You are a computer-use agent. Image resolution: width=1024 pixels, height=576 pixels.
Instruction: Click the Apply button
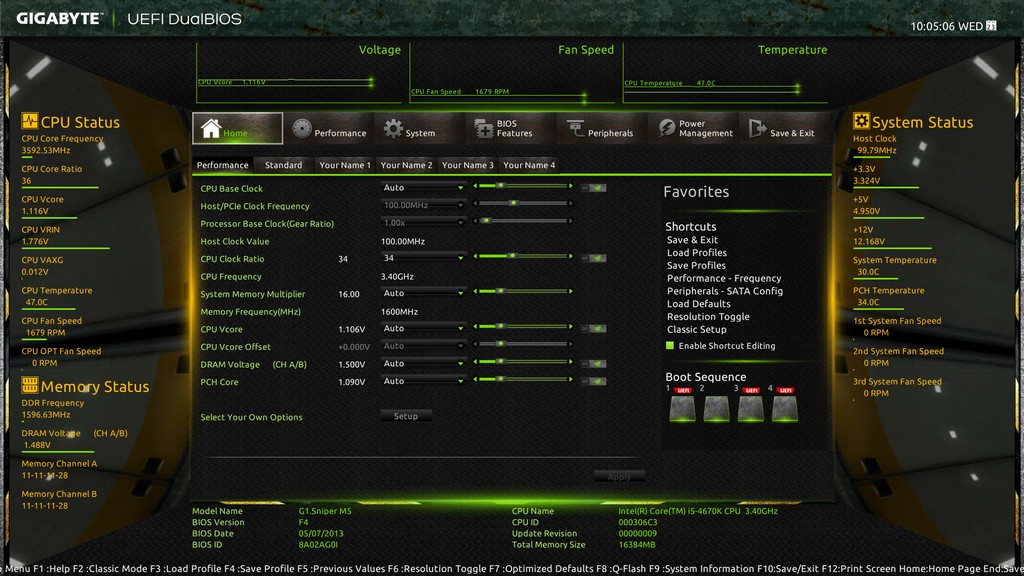pos(619,477)
